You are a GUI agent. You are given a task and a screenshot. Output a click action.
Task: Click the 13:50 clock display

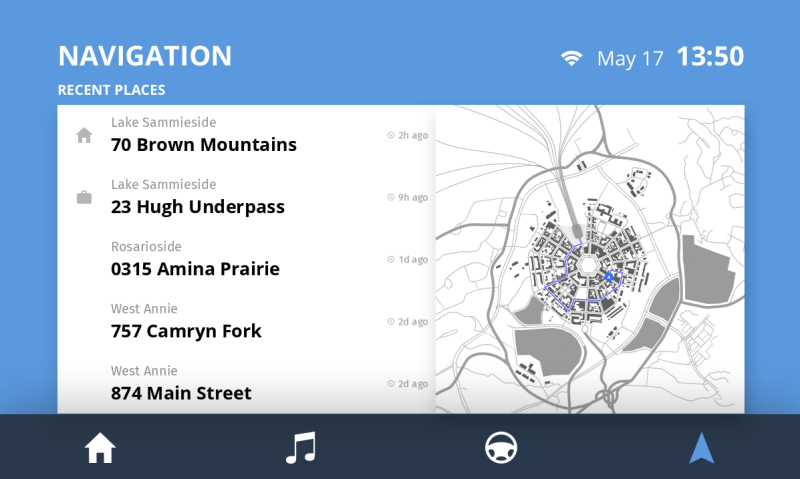click(x=709, y=57)
